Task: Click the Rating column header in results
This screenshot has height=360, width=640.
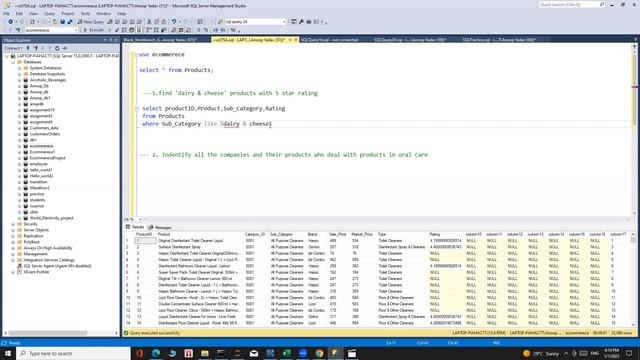Action: tap(435, 234)
